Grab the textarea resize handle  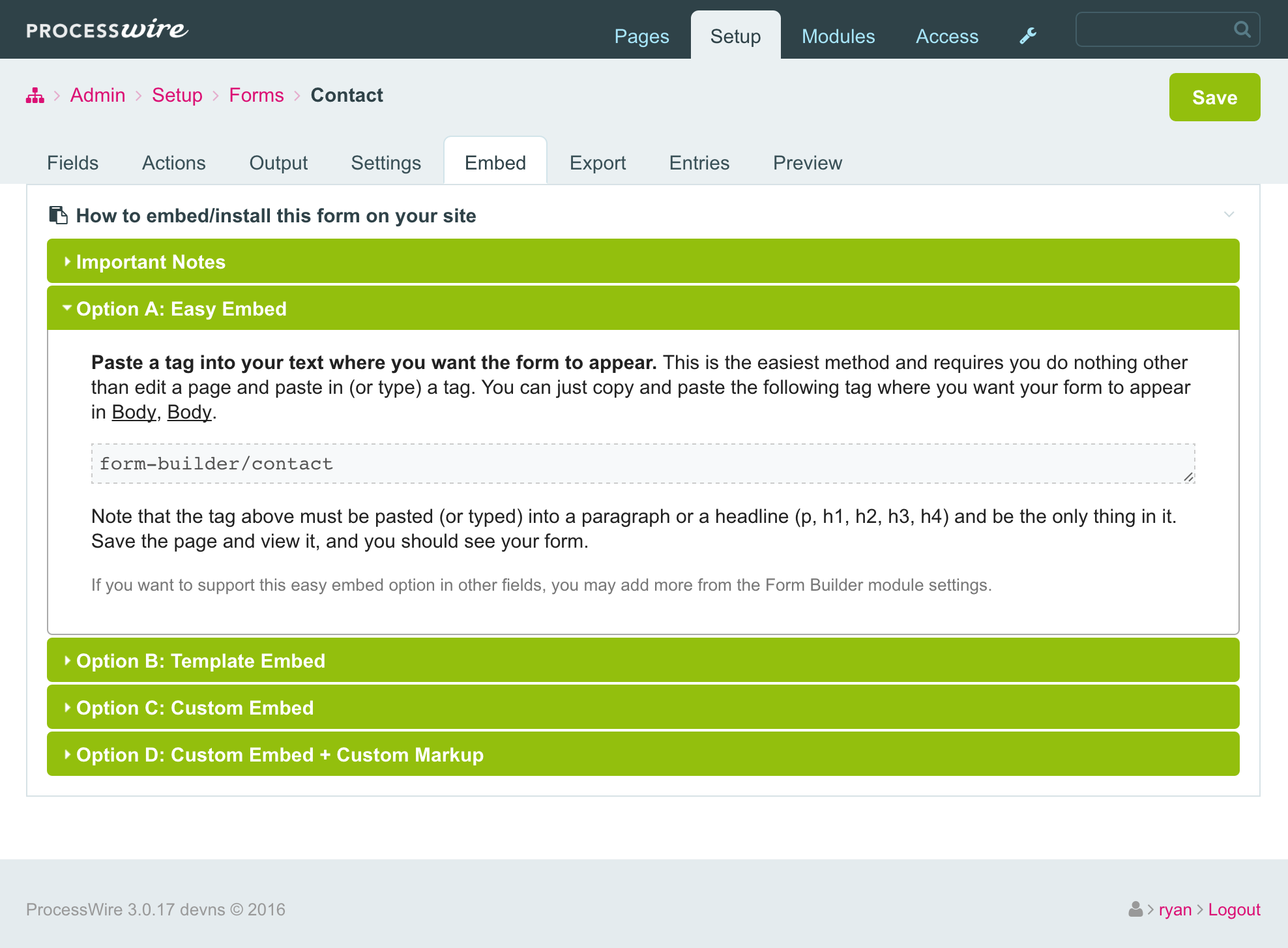pyautogui.click(x=1188, y=477)
